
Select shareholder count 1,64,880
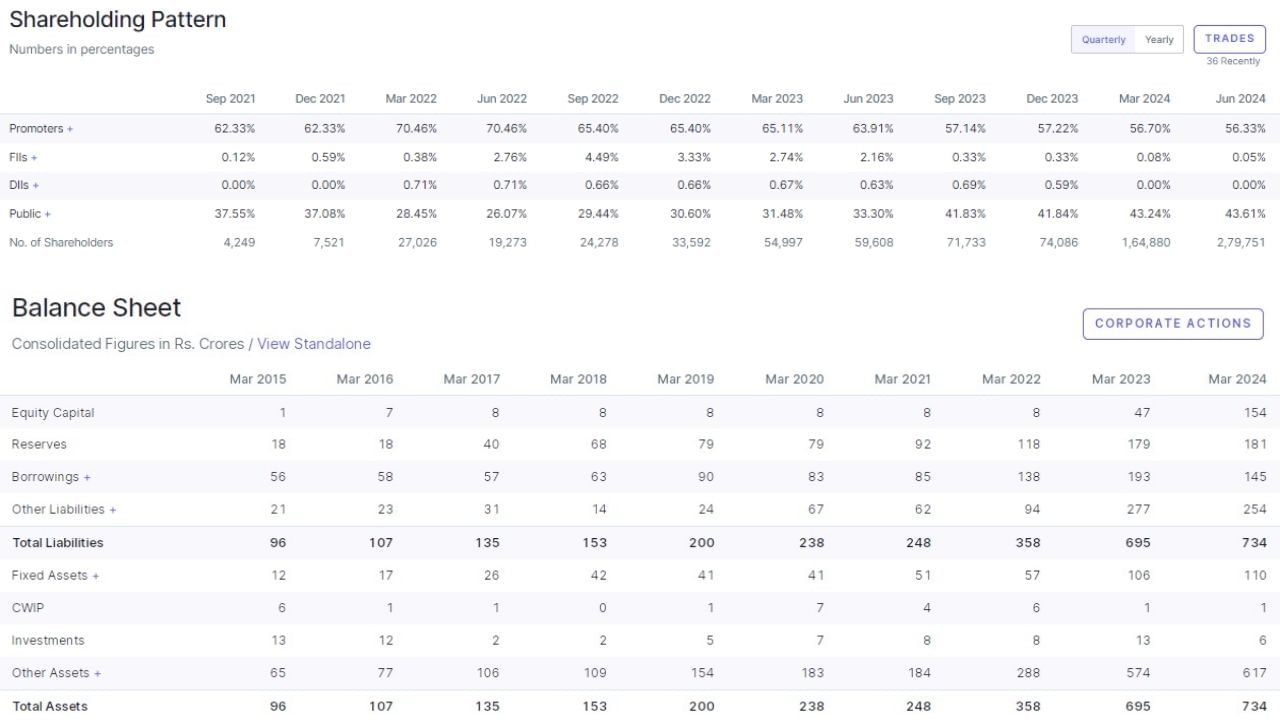coord(1146,243)
